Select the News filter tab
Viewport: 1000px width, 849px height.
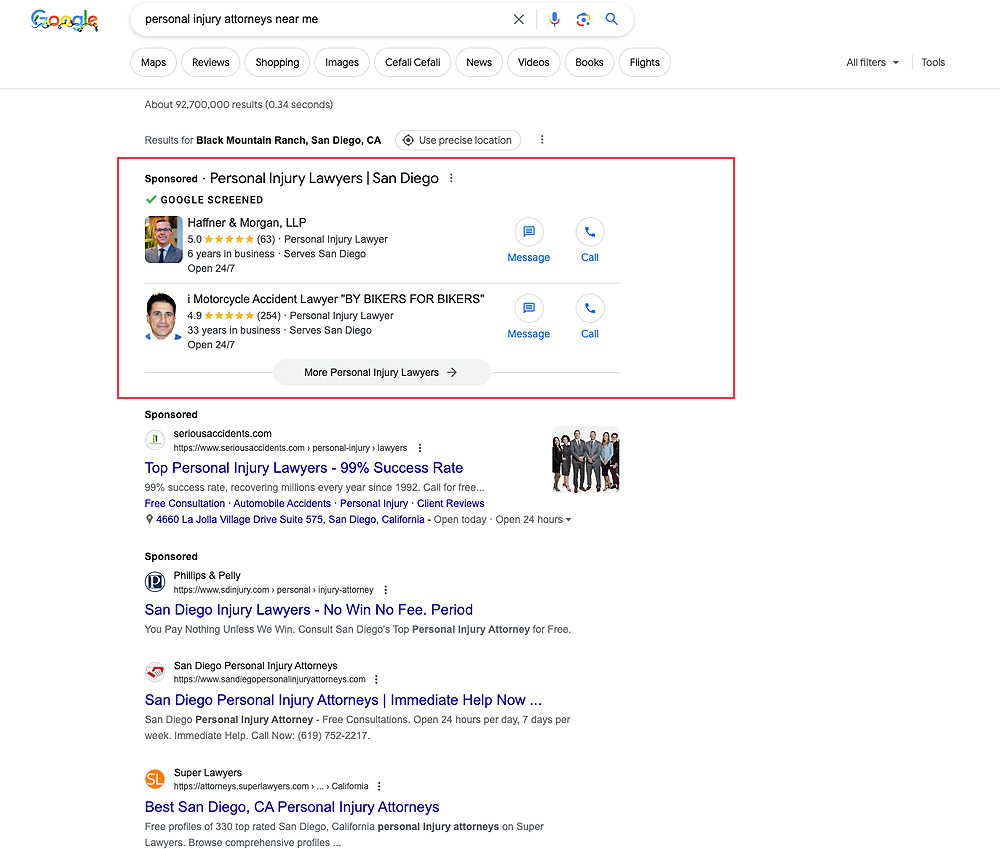pyautogui.click(x=479, y=63)
